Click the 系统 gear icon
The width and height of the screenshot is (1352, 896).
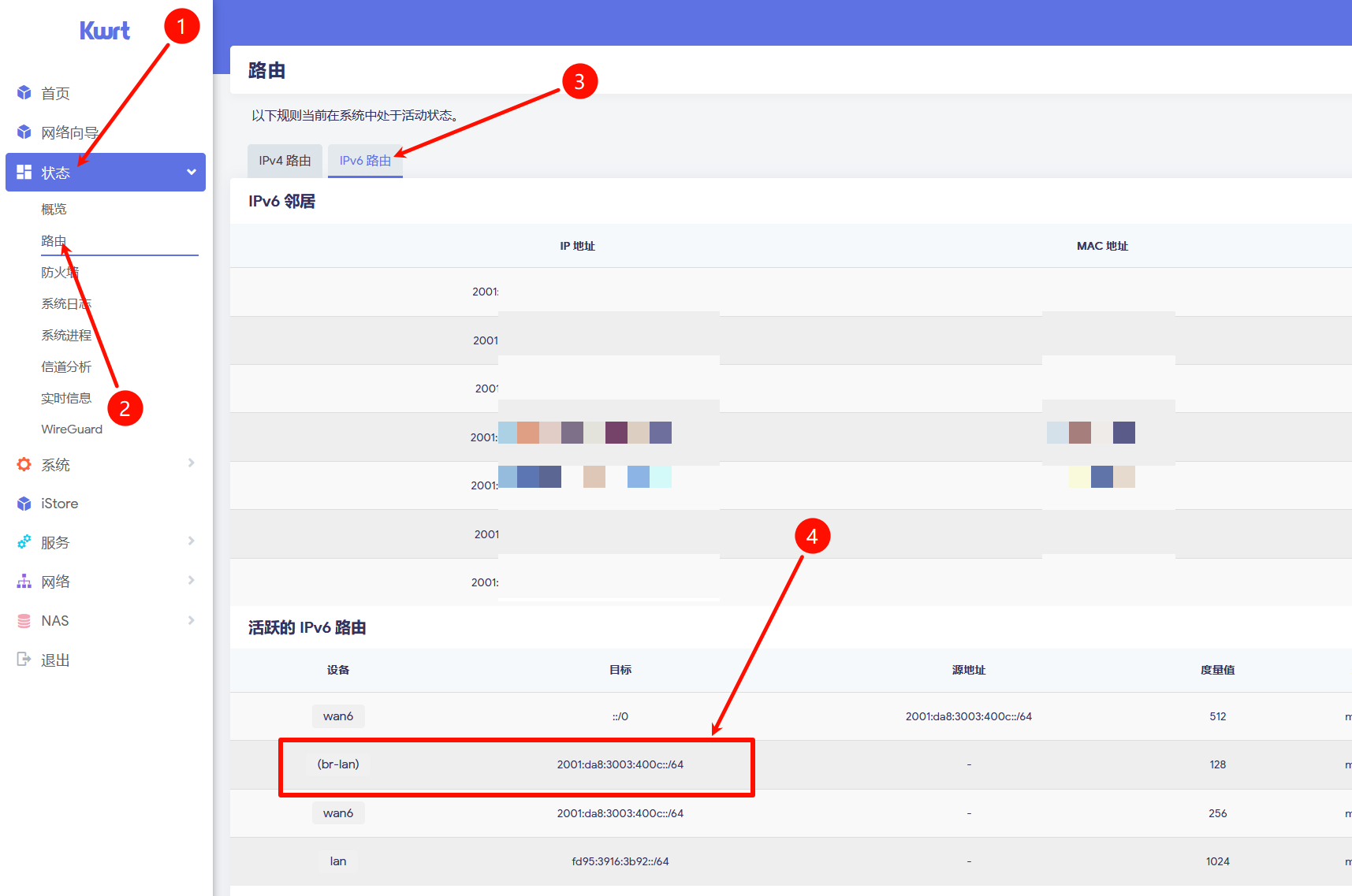coord(24,464)
